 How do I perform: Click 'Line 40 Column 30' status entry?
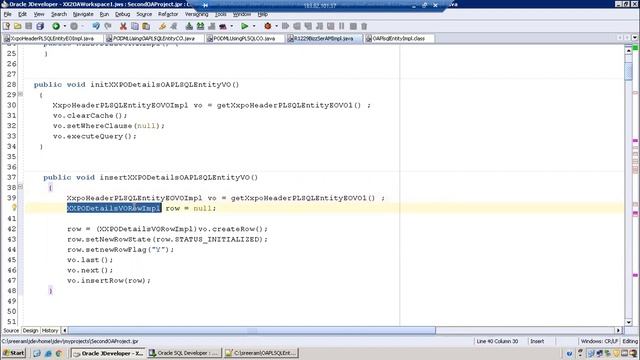(x=497, y=341)
